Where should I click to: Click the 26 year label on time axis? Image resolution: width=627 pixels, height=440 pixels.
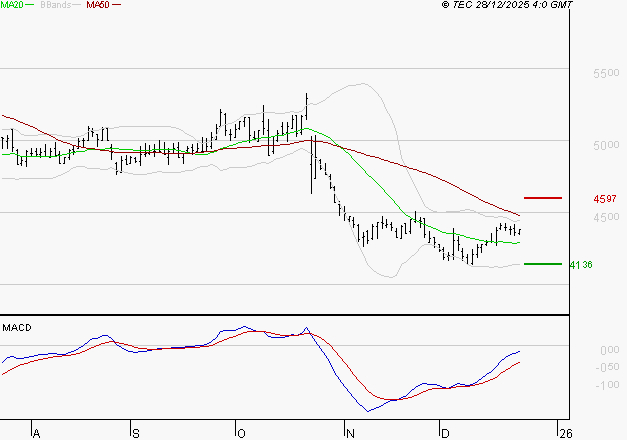566,434
